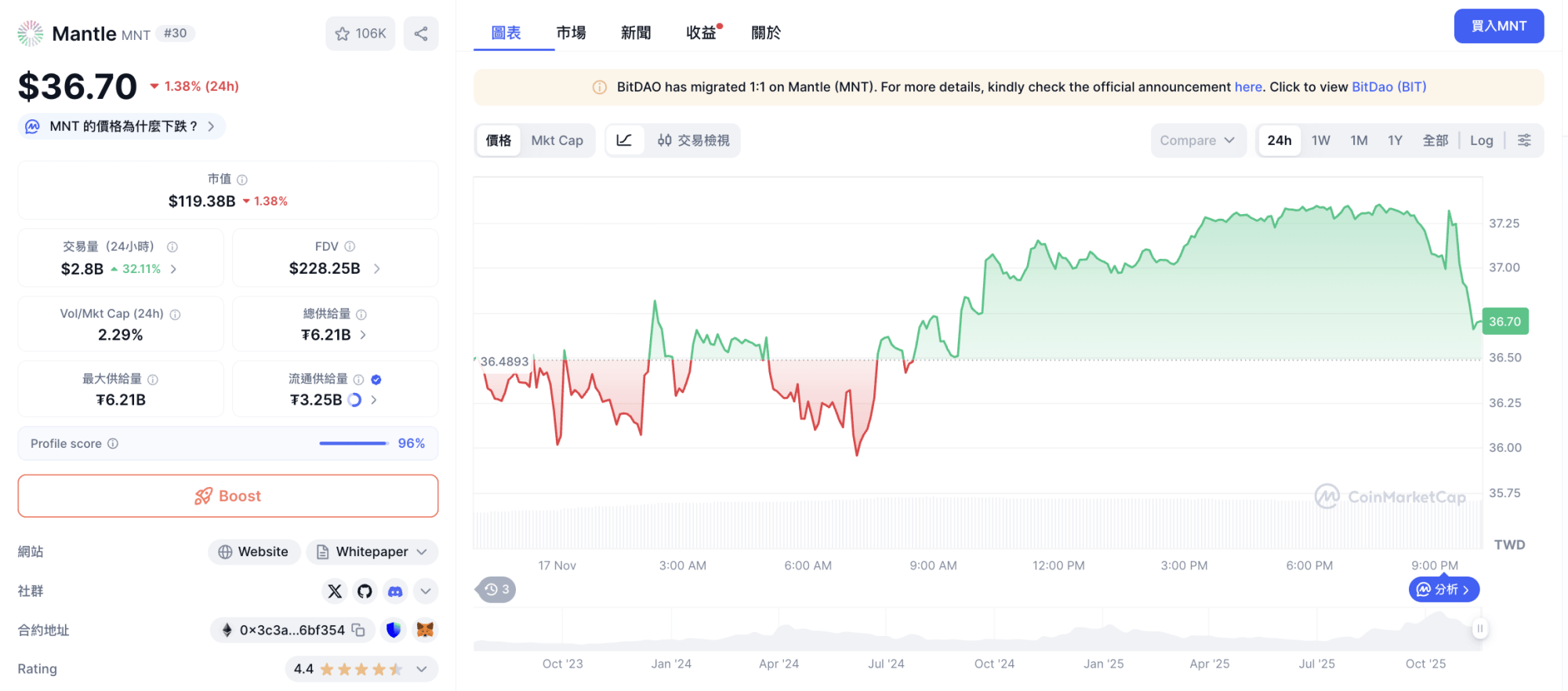Switch to the 收益 yield tab

click(702, 33)
